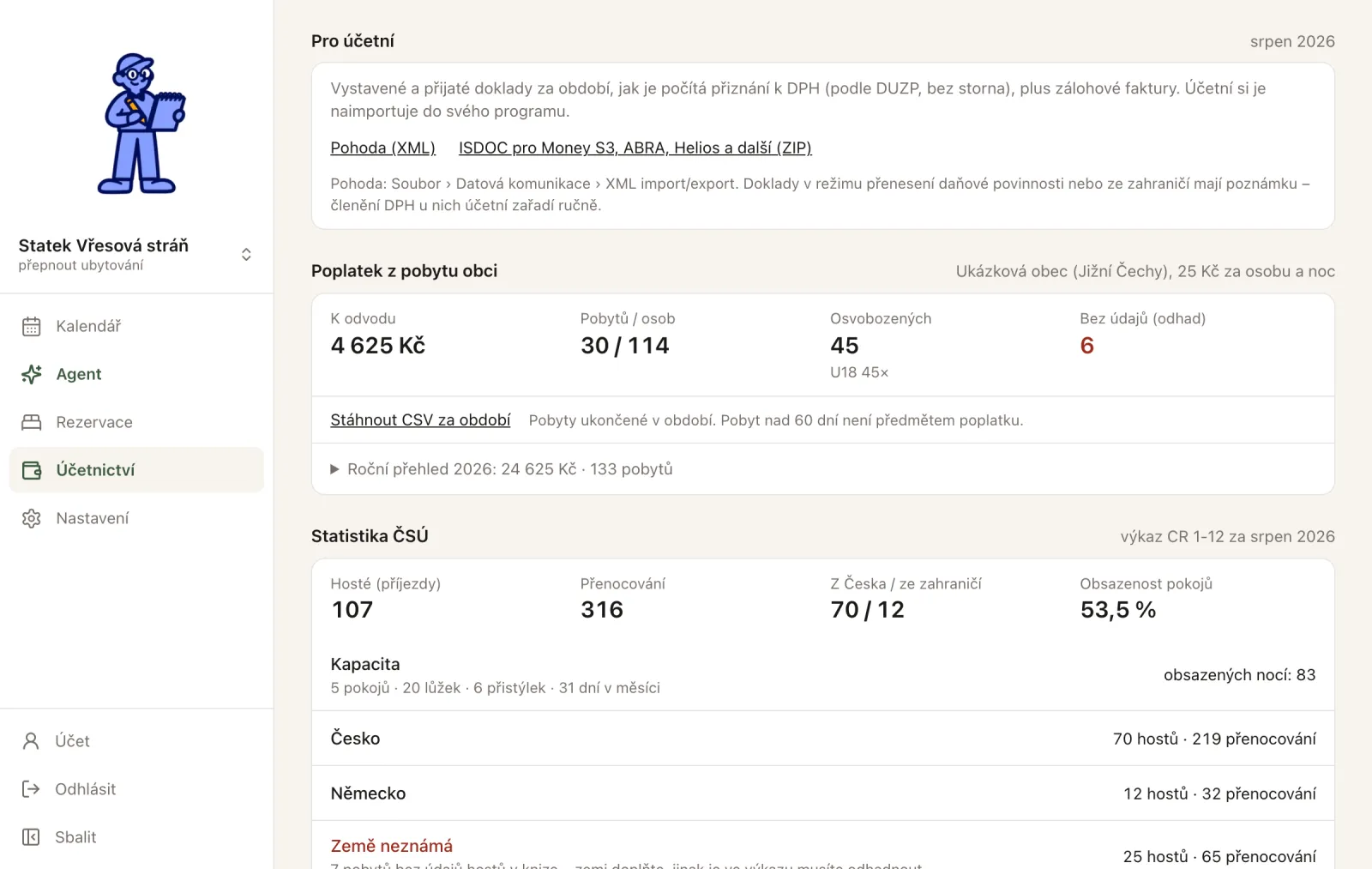
Task: Click the K odvodu value 4 625 Kč
Action: pyautogui.click(x=378, y=345)
